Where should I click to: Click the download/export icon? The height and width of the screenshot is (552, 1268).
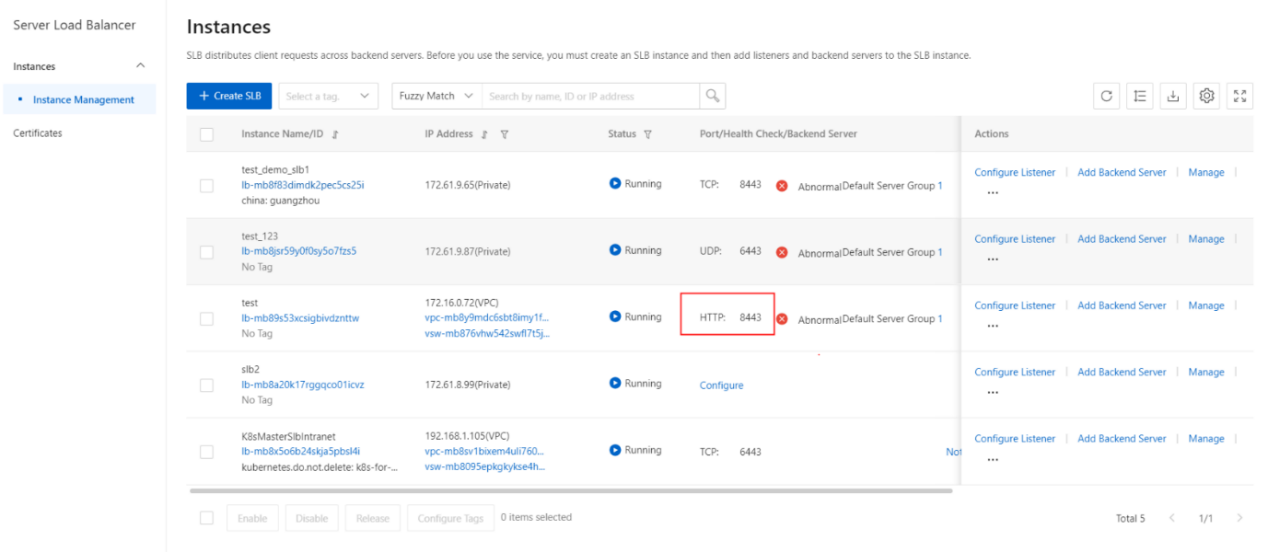pyautogui.click(x=1174, y=96)
